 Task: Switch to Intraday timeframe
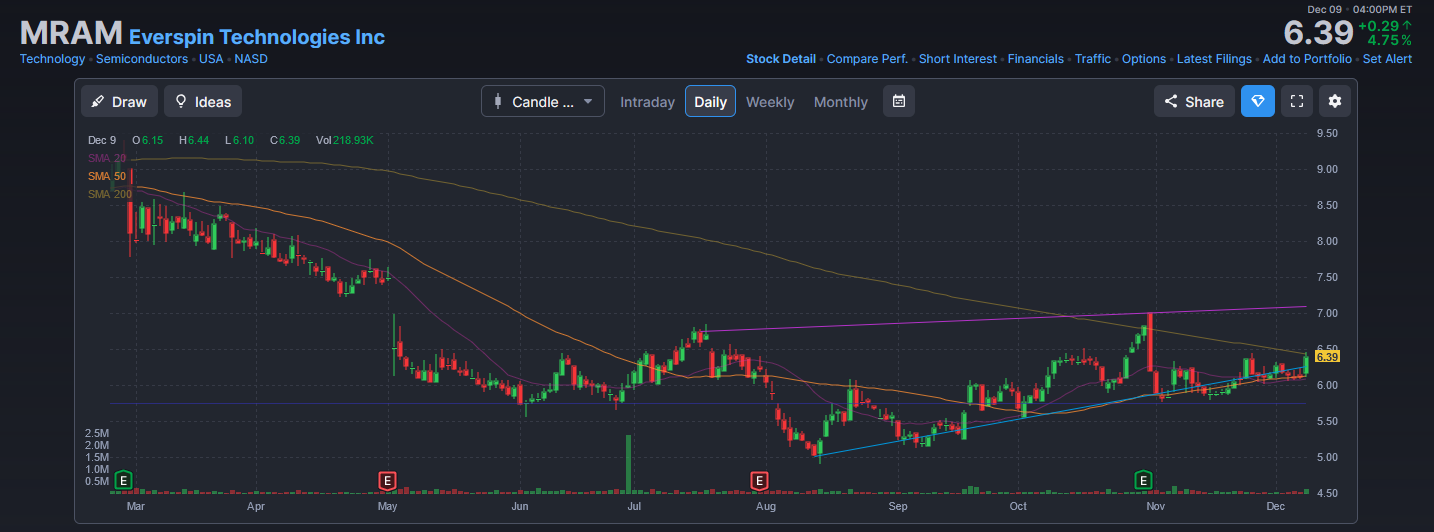pyautogui.click(x=647, y=102)
